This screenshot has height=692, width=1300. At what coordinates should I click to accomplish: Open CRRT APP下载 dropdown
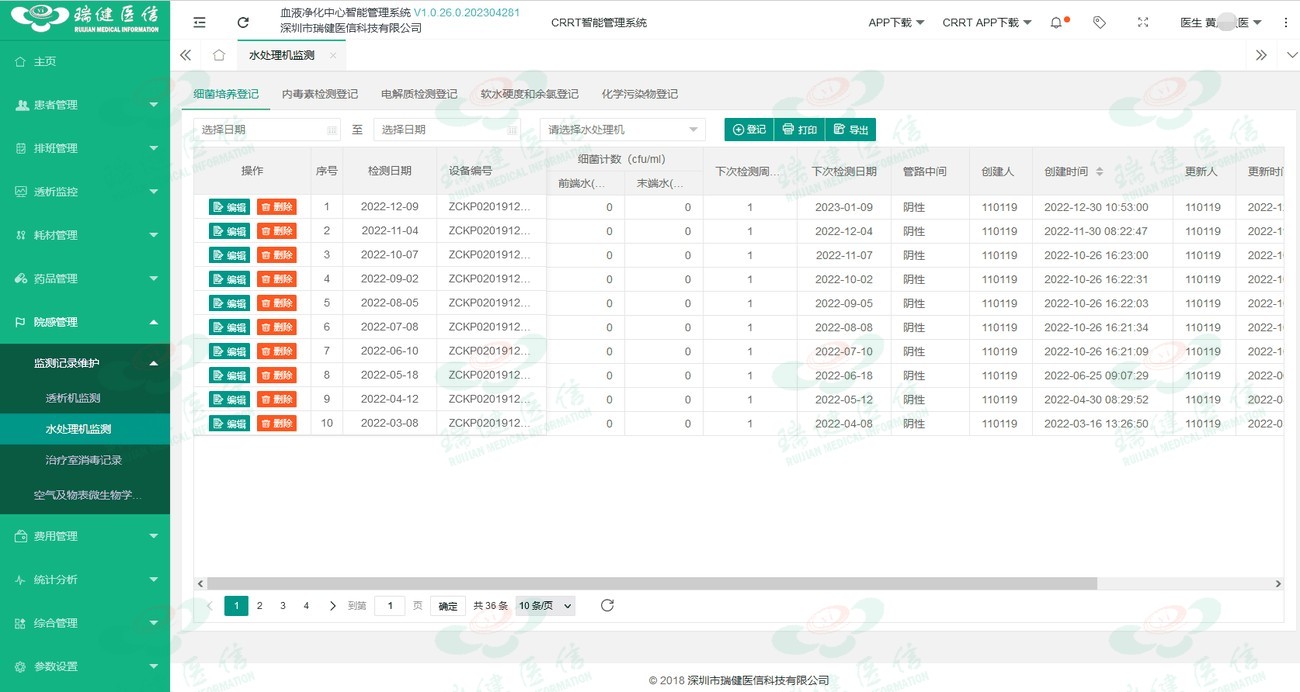click(987, 22)
